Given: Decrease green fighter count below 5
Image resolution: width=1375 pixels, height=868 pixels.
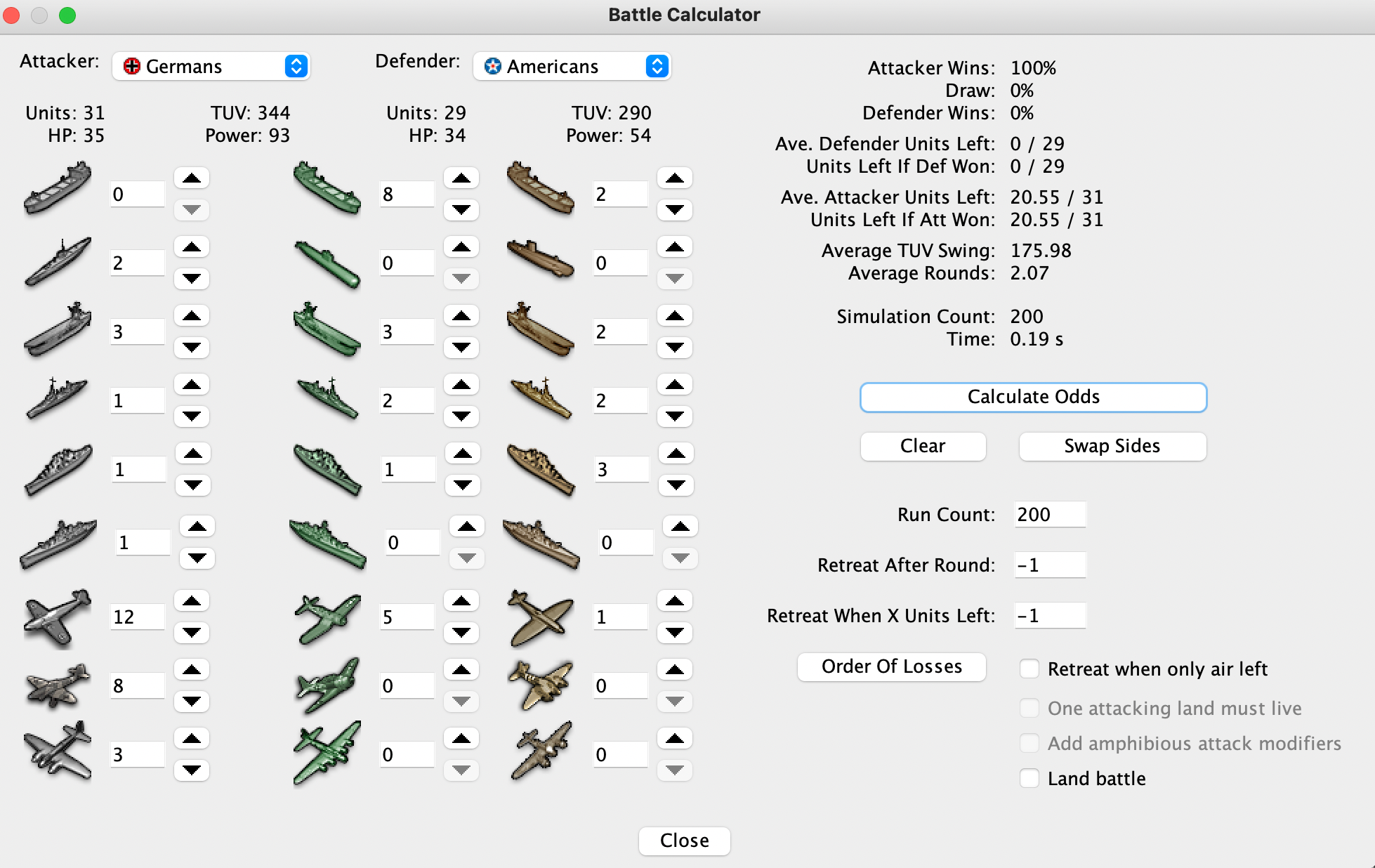Looking at the screenshot, I should (x=461, y=633).
